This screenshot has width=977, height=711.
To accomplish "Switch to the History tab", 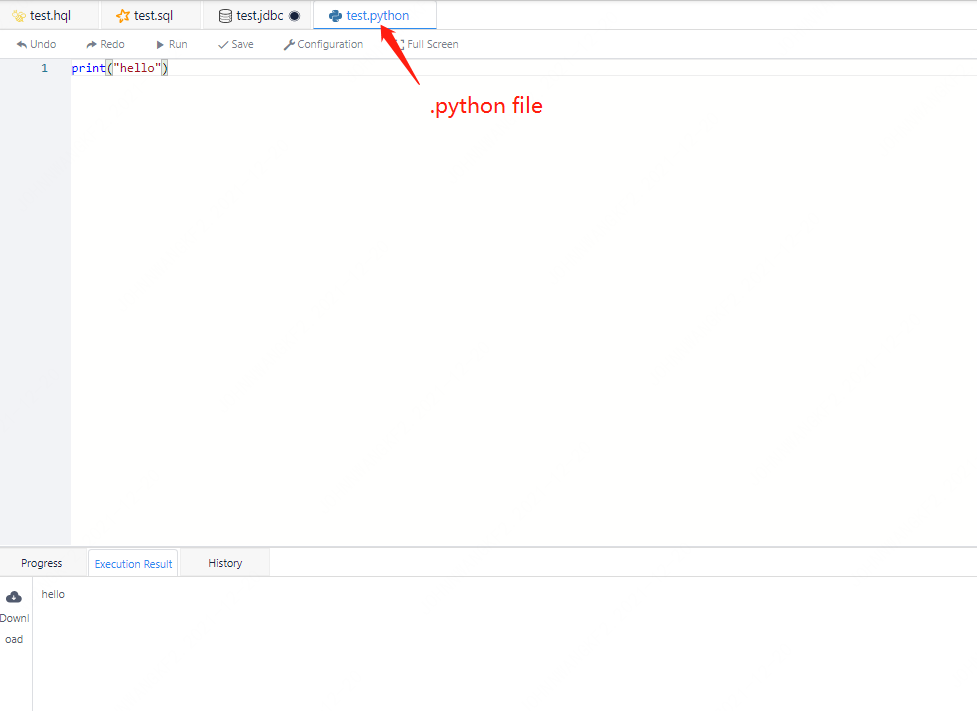I will coord(225,563).
